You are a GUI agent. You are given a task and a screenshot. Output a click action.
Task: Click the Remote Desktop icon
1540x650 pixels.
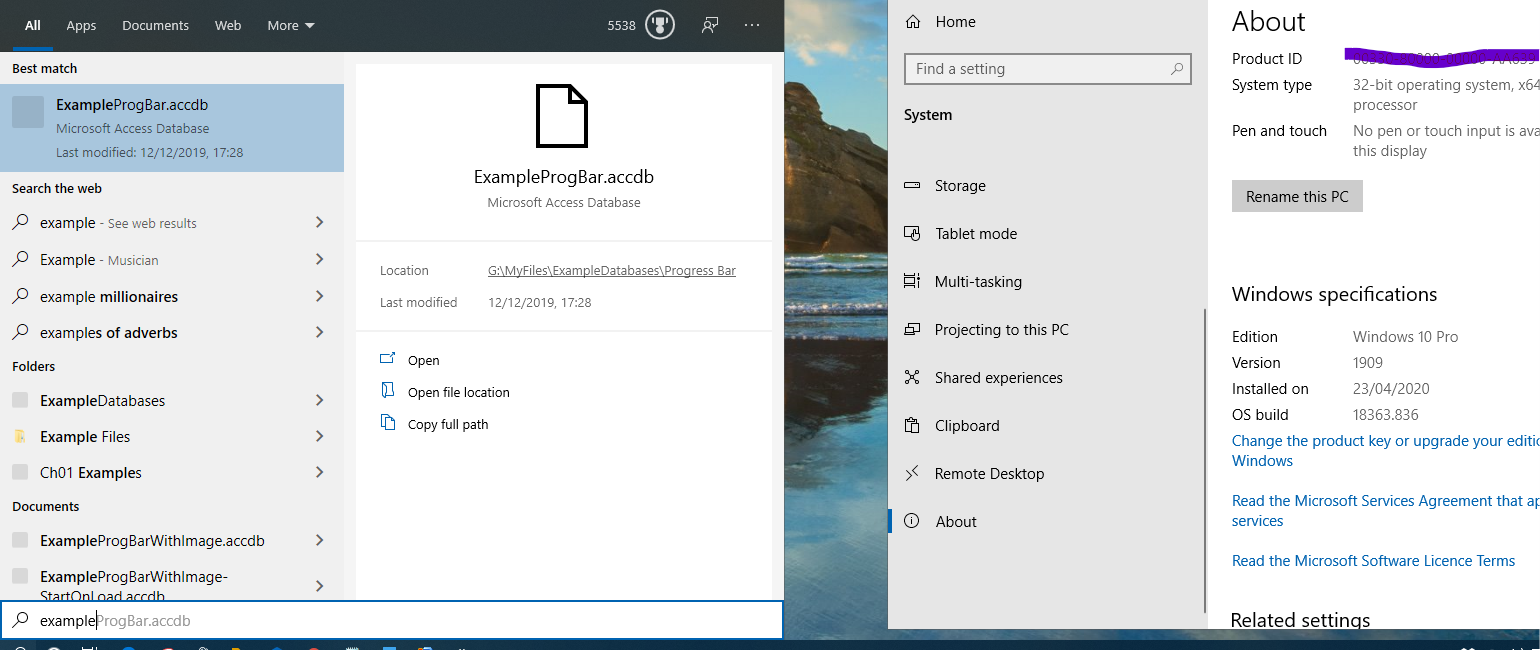[912, 473]
